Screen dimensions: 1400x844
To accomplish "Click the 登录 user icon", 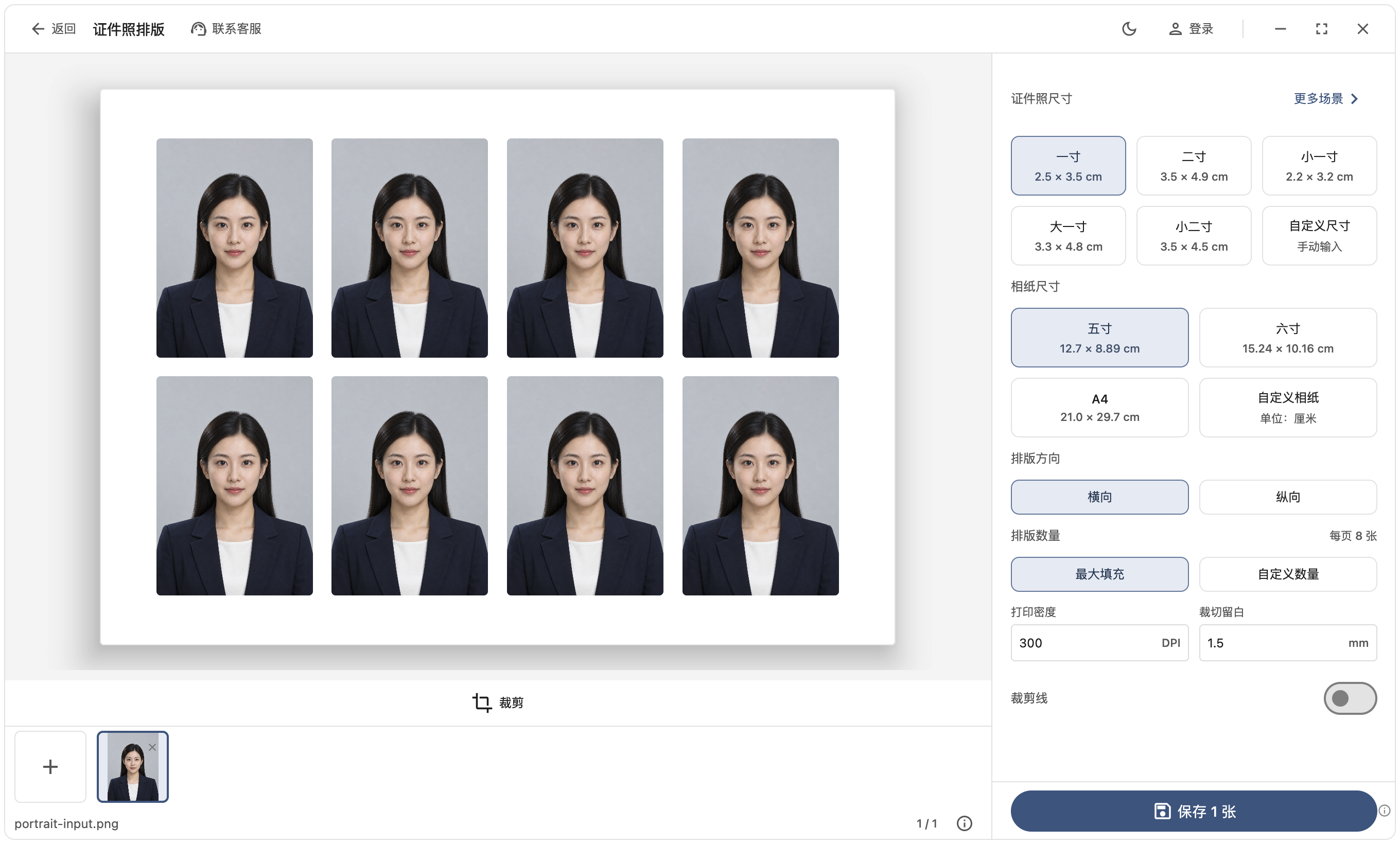I will click(1175, 29).
